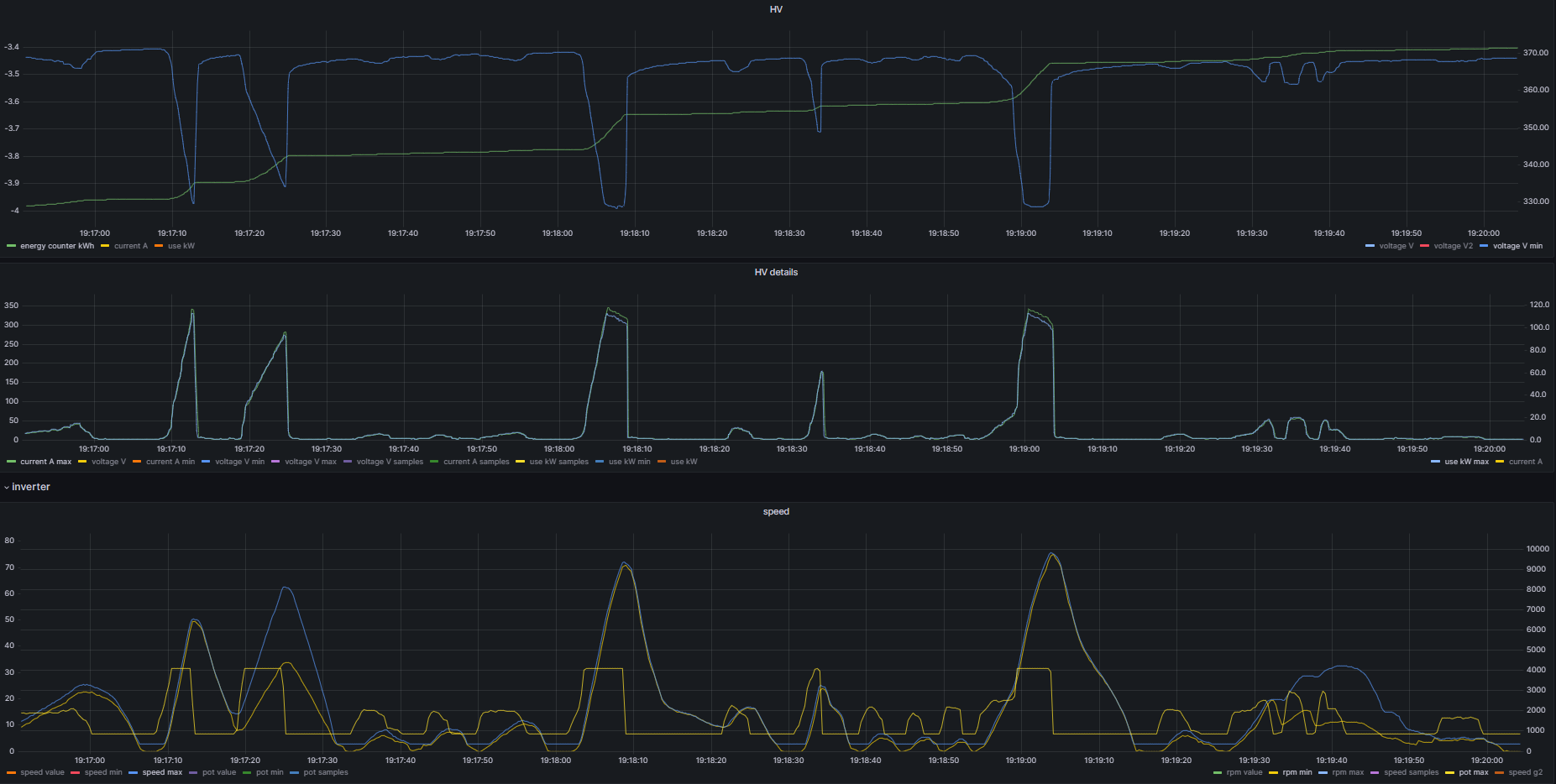Click color swatch beside rpm value
1556x784 pixels.
[x=1218, y=772]
